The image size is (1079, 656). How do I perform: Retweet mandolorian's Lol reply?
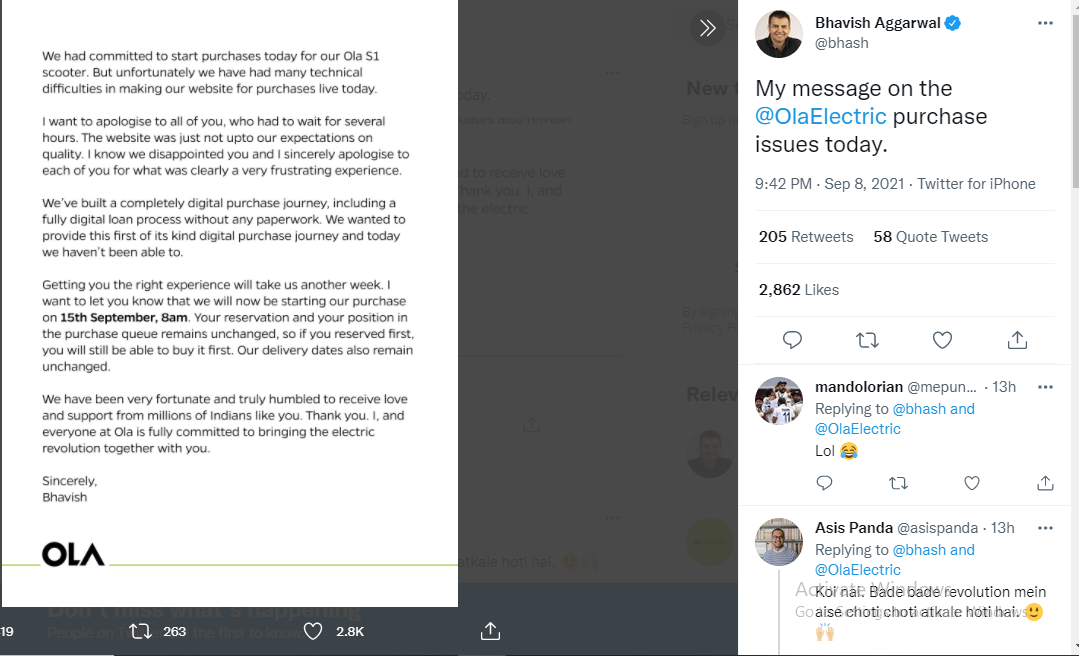[x=898, y=483]
